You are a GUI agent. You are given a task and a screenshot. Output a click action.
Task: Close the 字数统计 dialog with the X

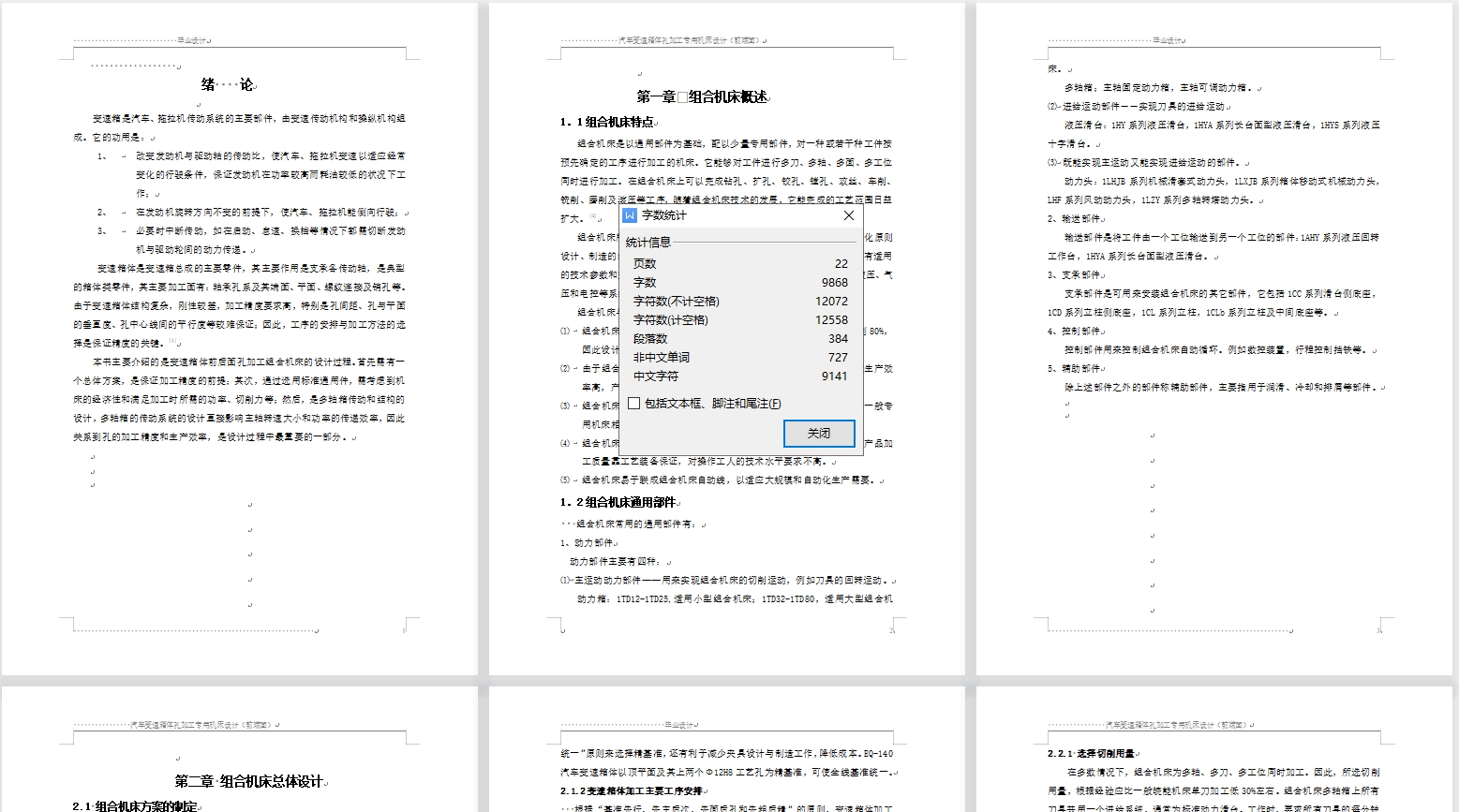pos(849,215)
